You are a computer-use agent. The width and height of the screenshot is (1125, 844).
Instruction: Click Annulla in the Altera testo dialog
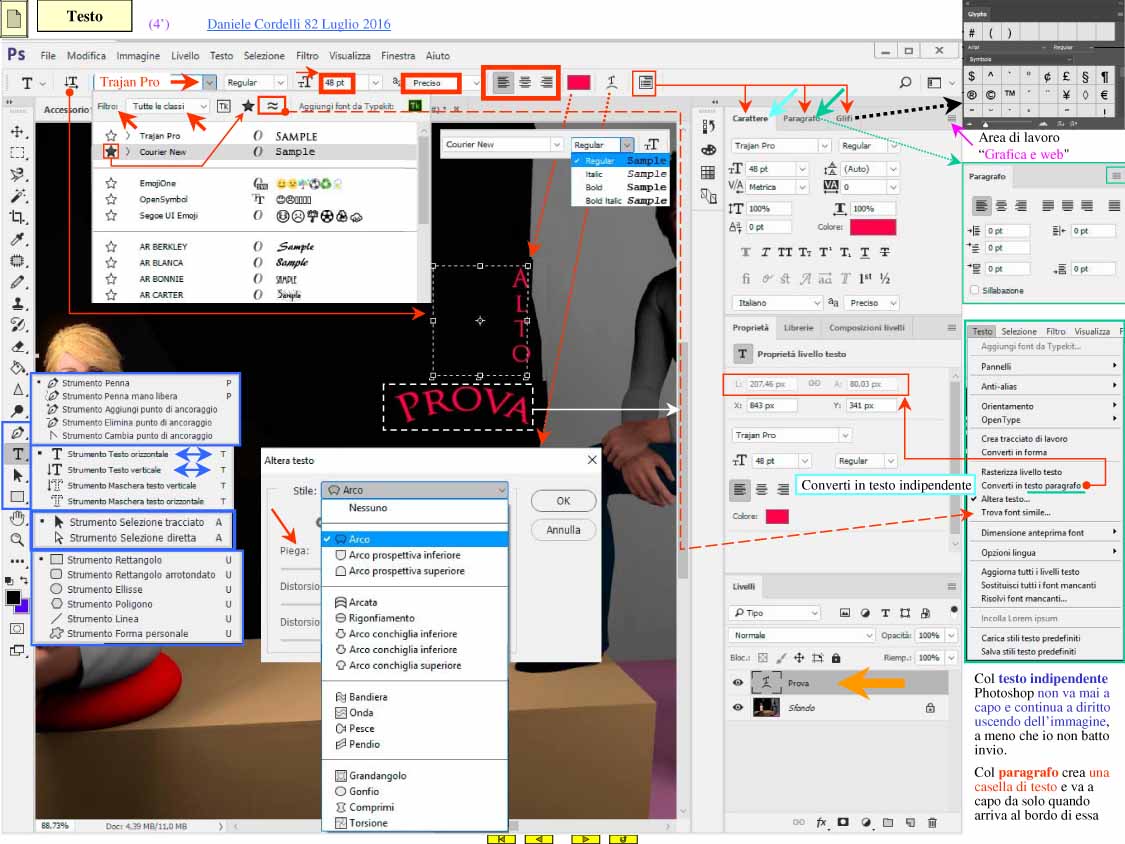(x=563, y=530)
